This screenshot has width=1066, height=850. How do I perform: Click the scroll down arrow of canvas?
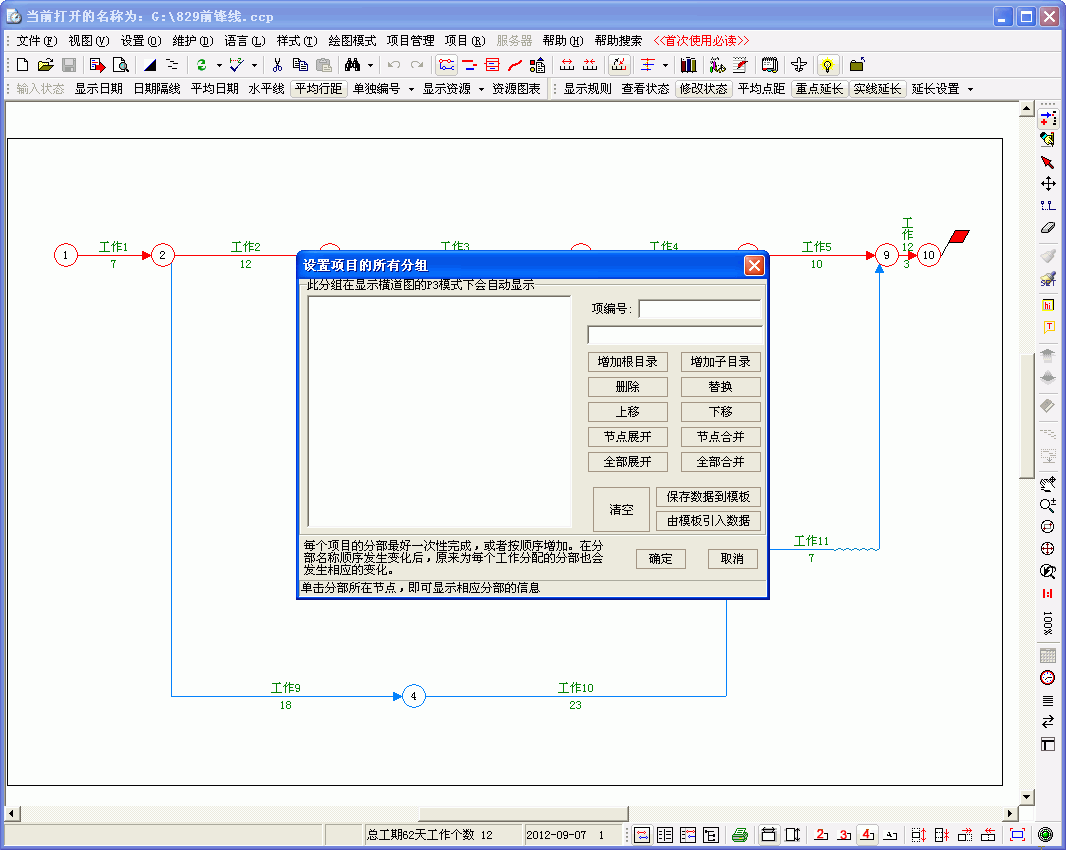click(x=1027, y=796)
